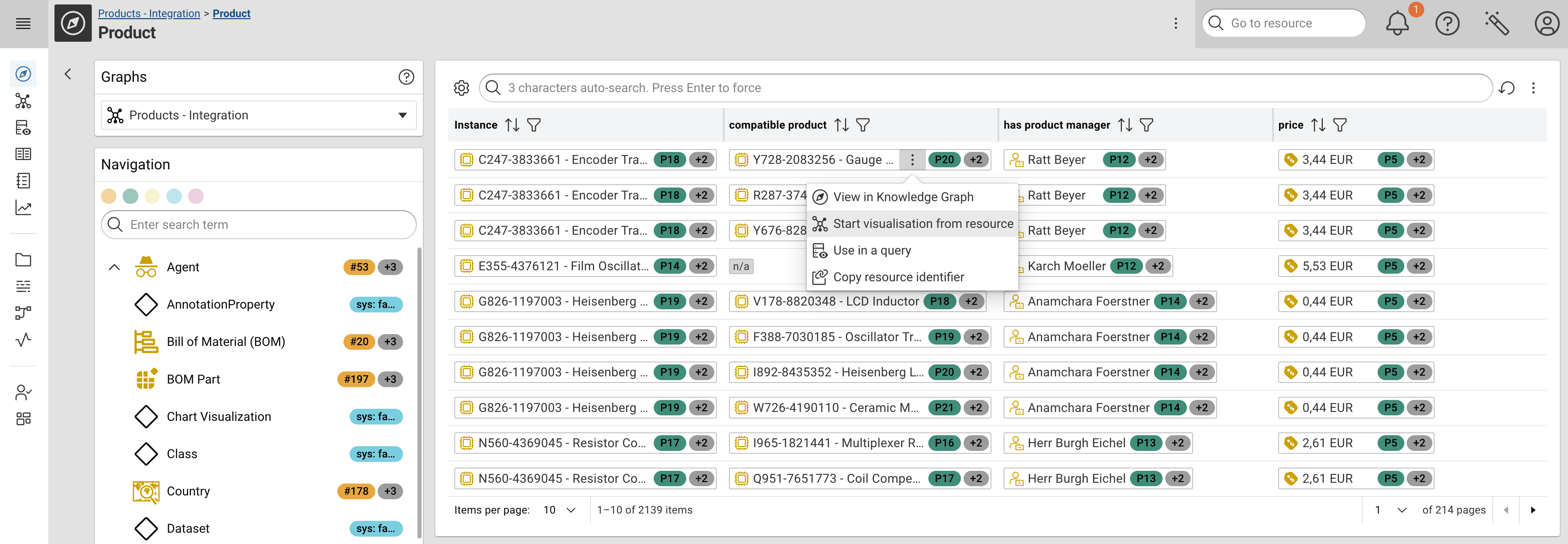The image size is (1568, 544).
Task: Open the query builder icon in sidebar
Action: (23, 128)
